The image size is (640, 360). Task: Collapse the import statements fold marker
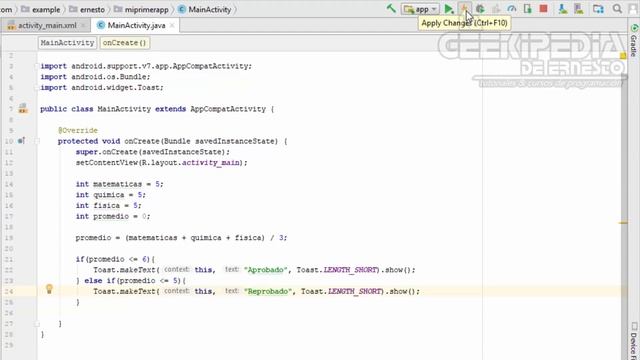tap(37, 66)
